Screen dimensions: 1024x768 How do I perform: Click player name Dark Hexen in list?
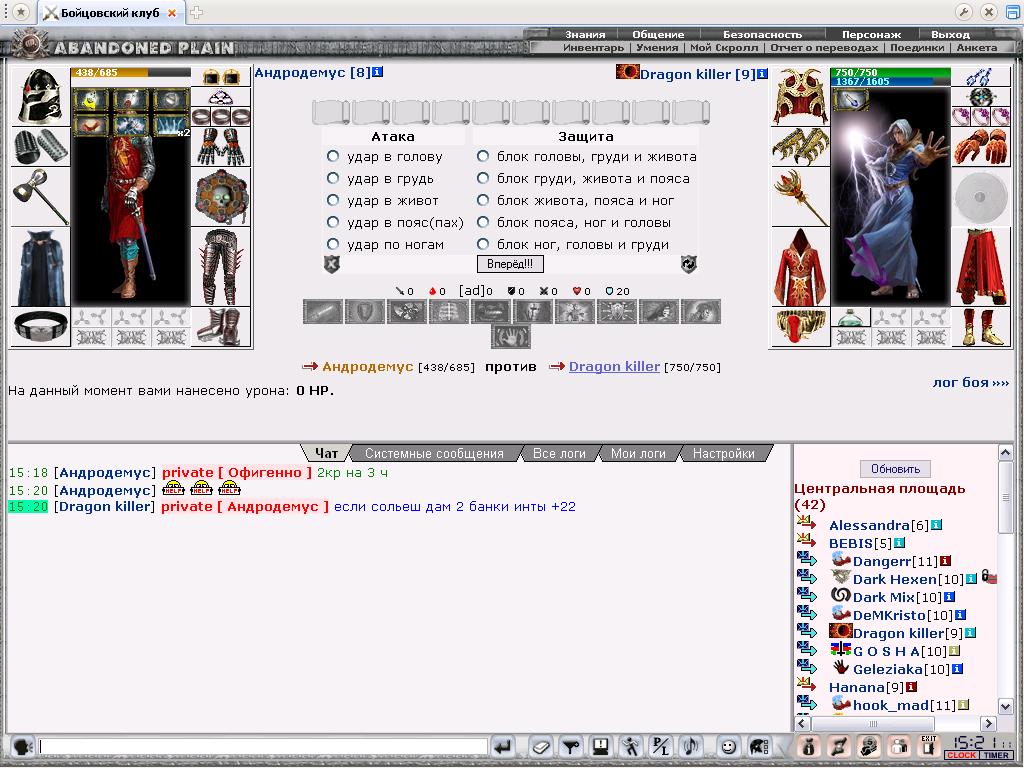[x=895, y=579]
